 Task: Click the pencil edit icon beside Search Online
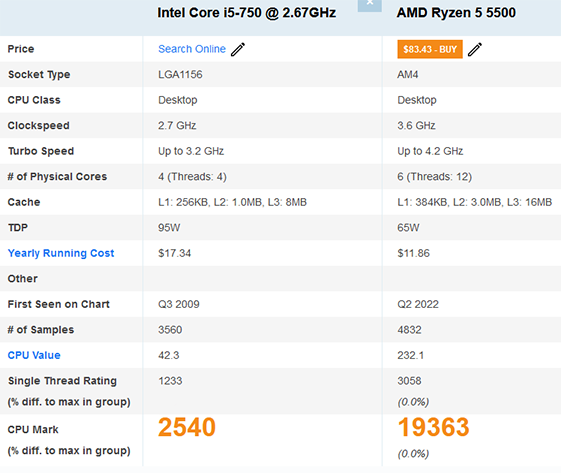coord(238,49)
